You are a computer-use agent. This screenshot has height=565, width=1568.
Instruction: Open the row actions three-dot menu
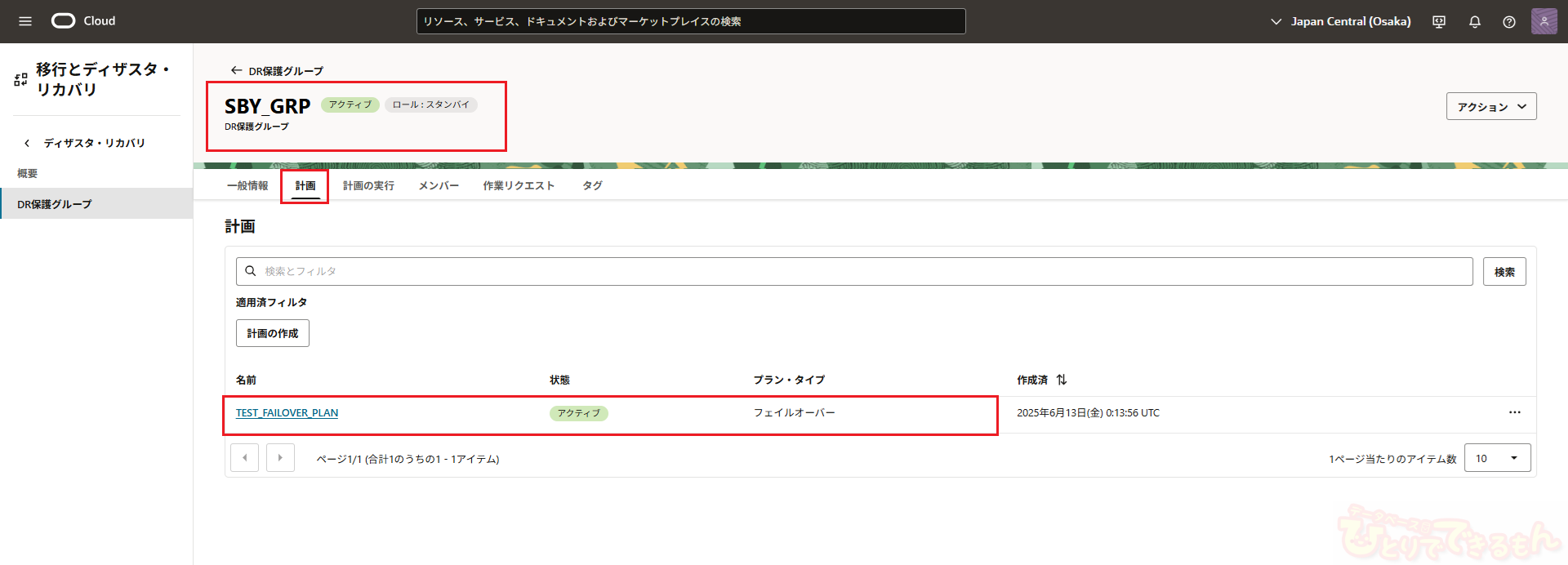[x=1514, y=413]
